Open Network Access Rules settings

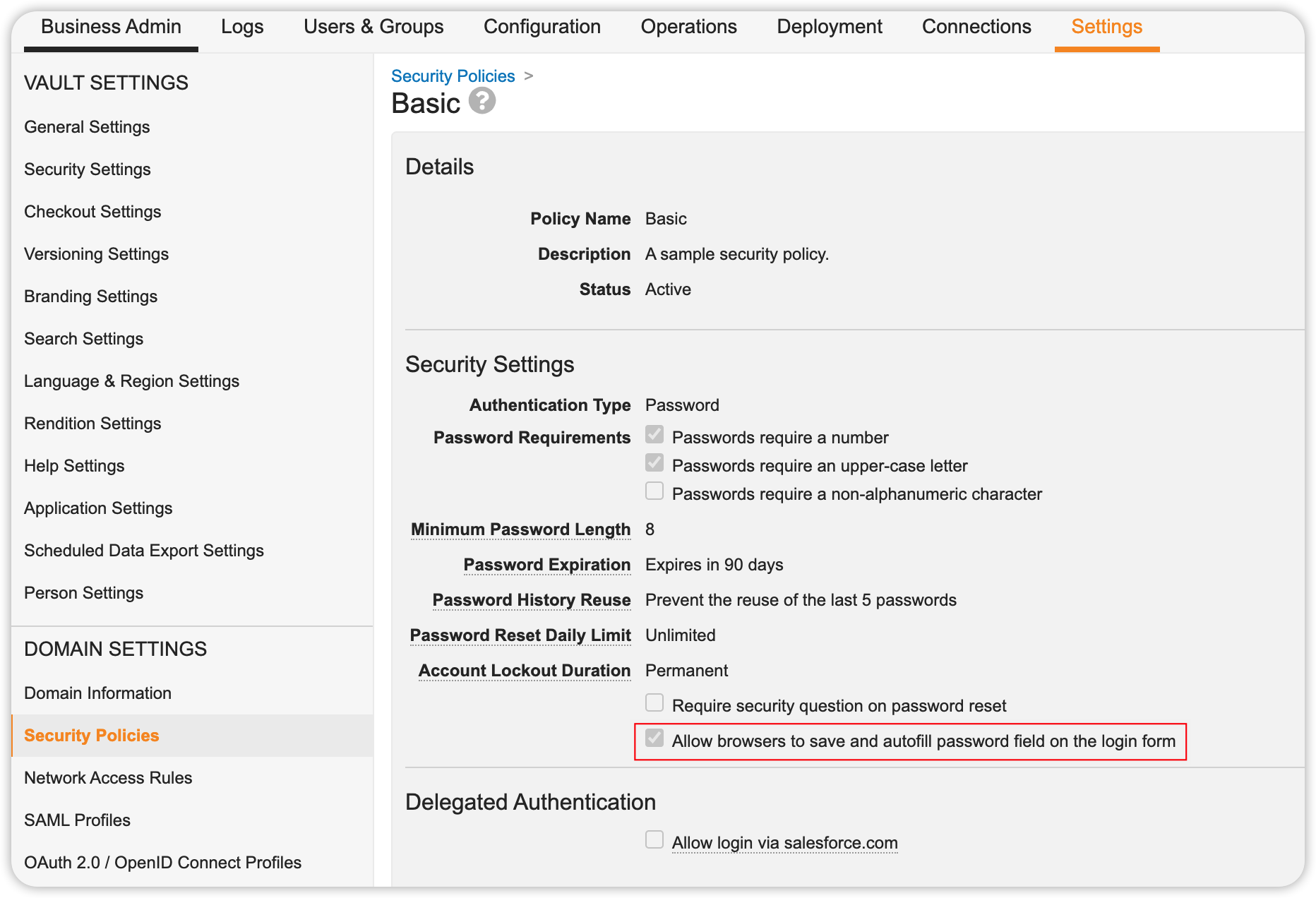pyautogui.click(x=107, y=777)
